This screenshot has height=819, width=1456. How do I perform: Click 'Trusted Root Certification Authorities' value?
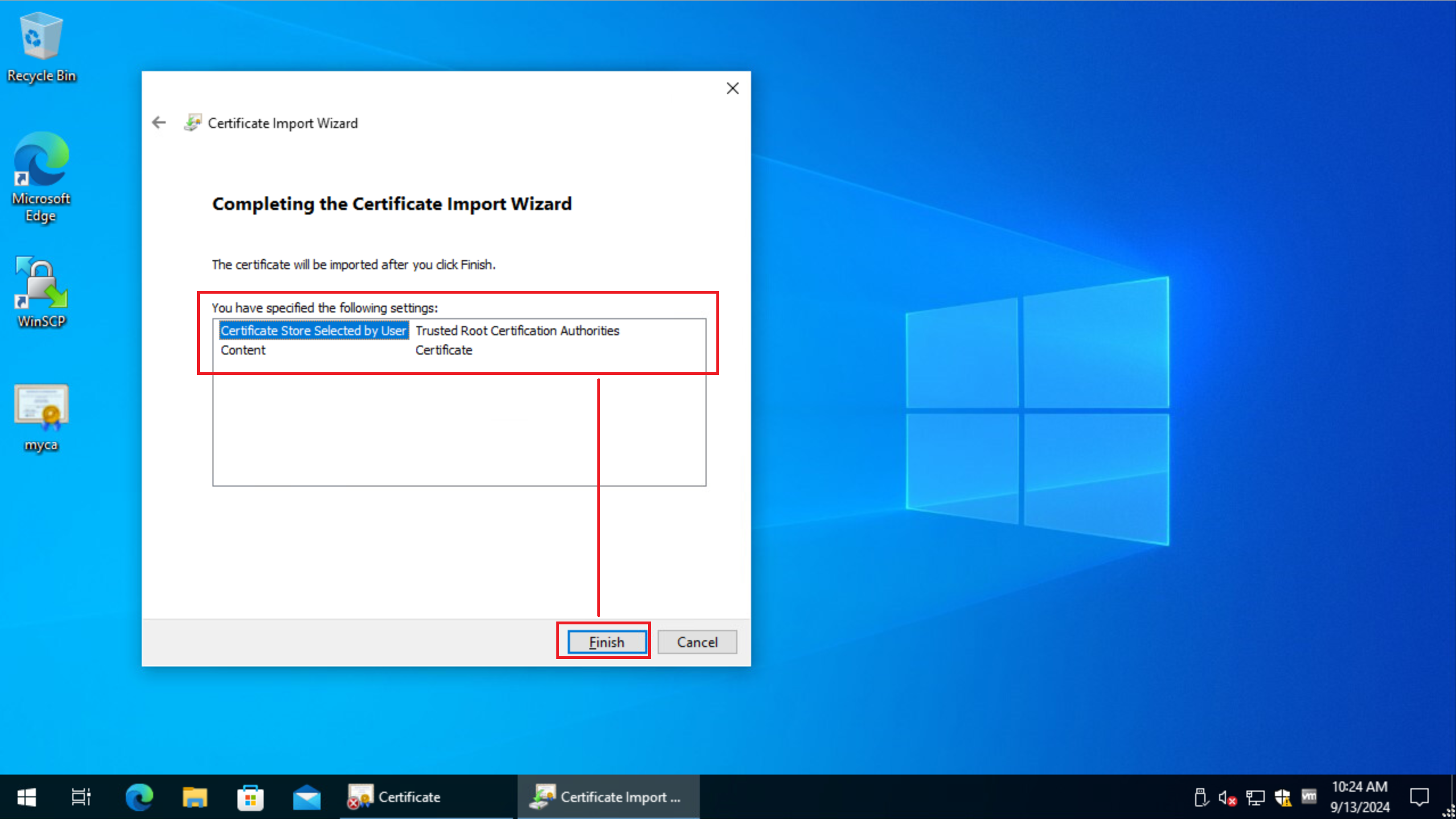[517, 331]
